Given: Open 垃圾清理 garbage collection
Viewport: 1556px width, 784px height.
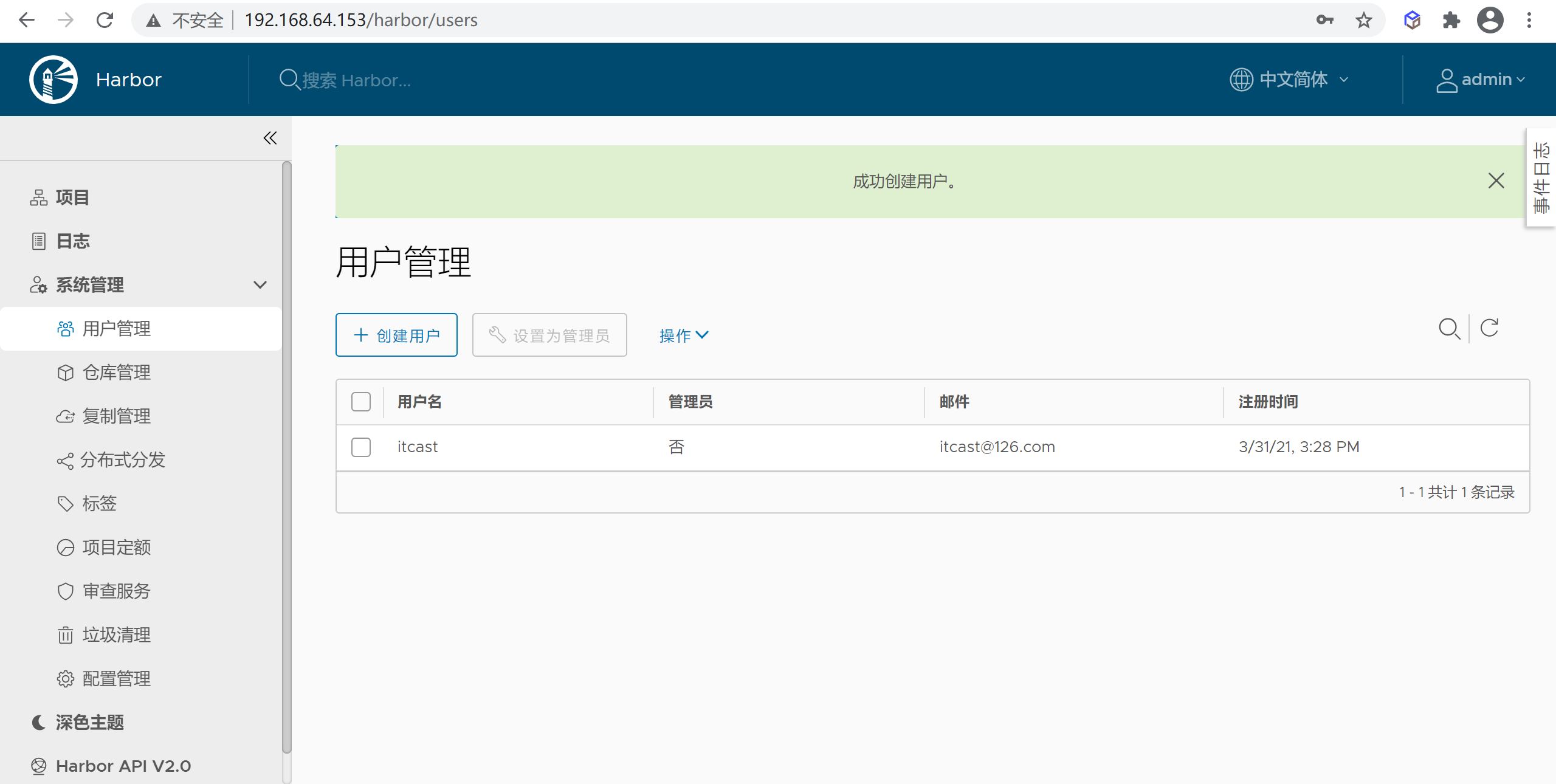Looking at the screenshot, I should pyautogui.click(x=117, y=634).
